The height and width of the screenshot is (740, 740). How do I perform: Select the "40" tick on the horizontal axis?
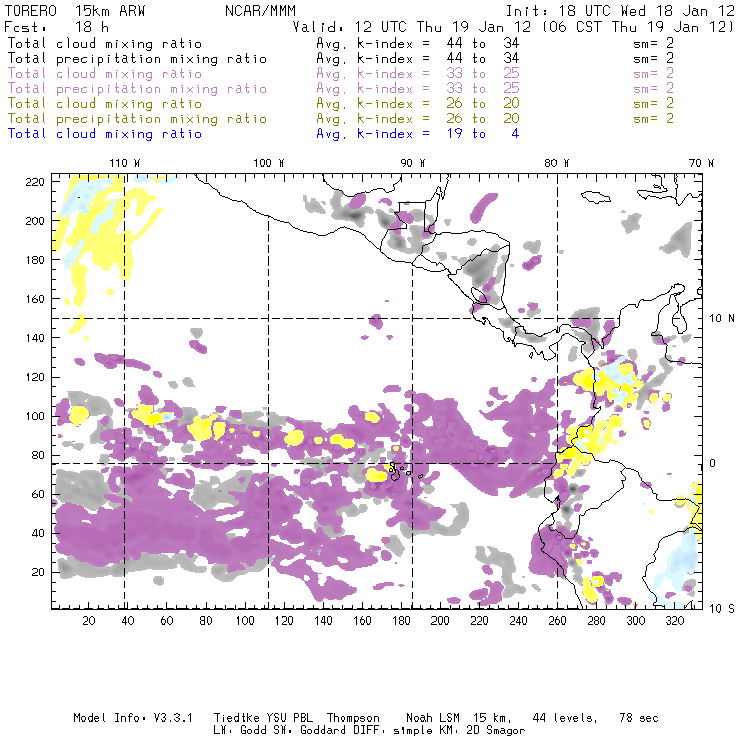128,621
